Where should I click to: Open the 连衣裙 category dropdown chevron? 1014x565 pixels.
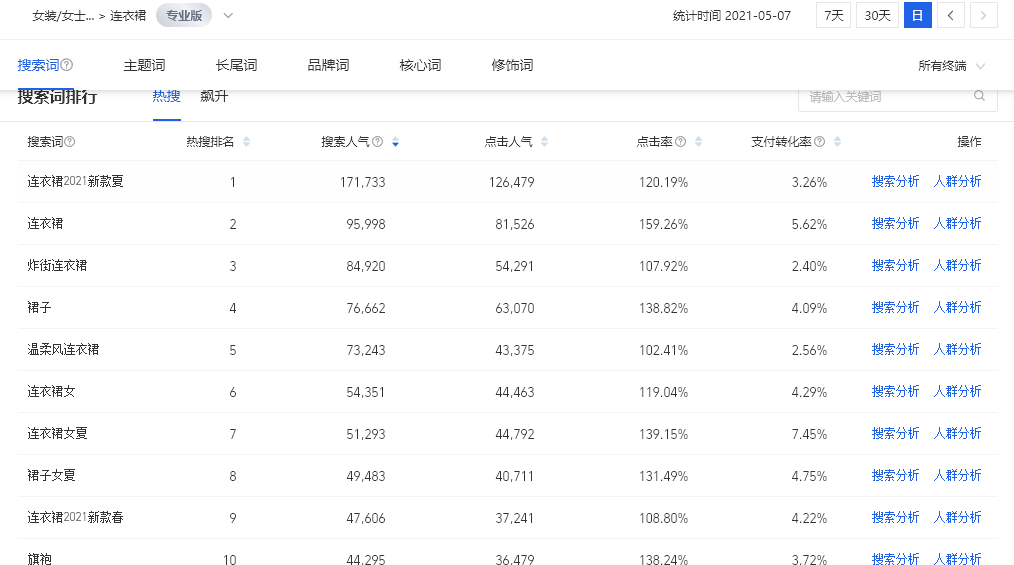tap(228, 16)
